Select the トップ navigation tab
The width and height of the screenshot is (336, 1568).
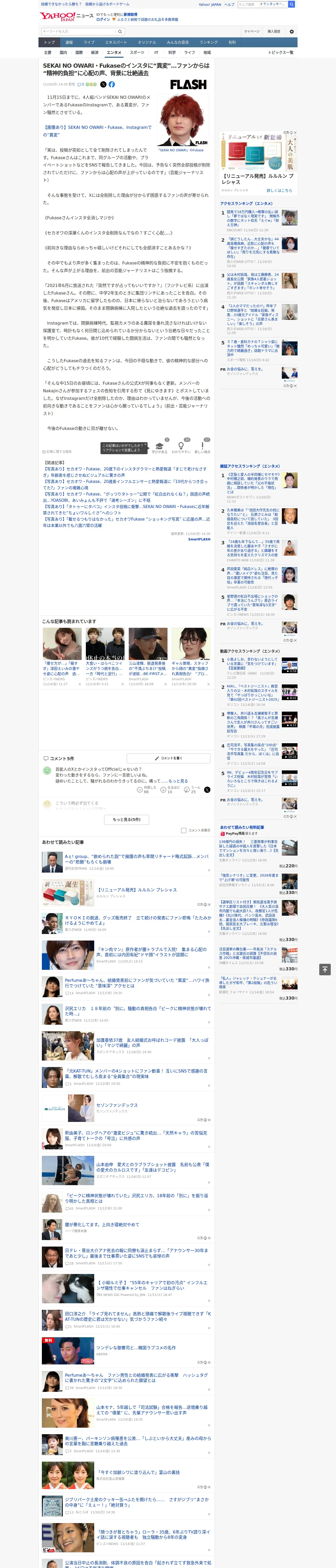point(49,42)
